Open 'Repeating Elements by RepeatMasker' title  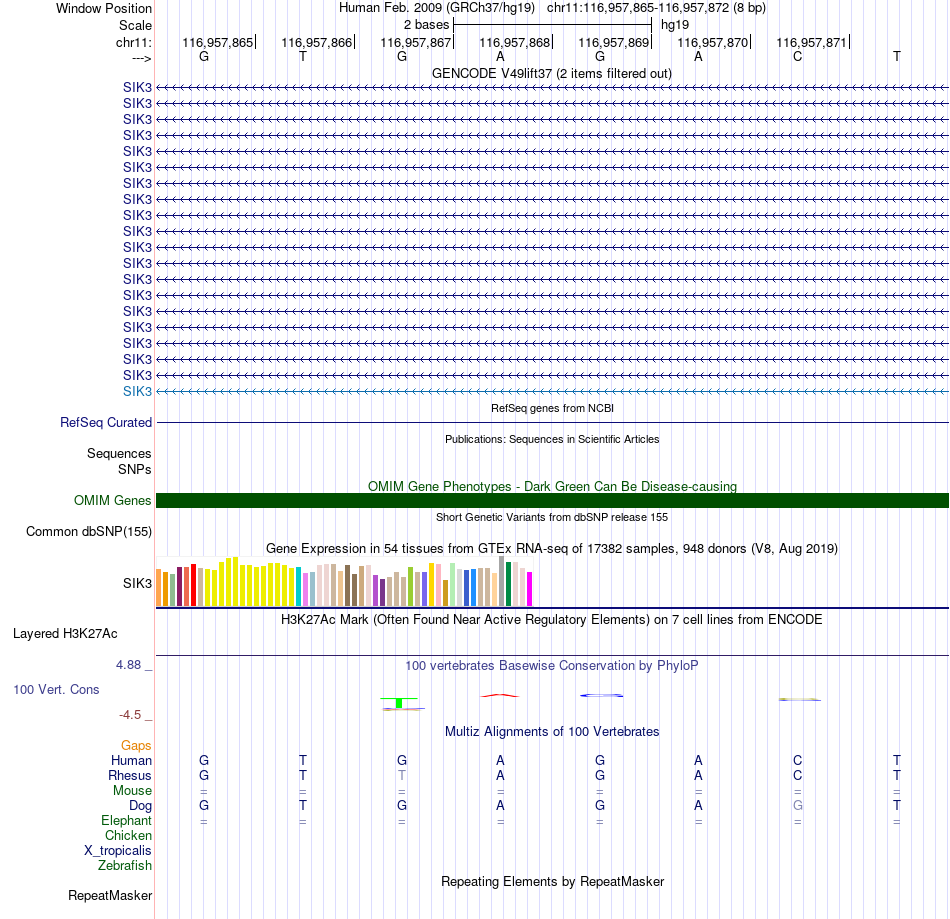coord(552,881)
